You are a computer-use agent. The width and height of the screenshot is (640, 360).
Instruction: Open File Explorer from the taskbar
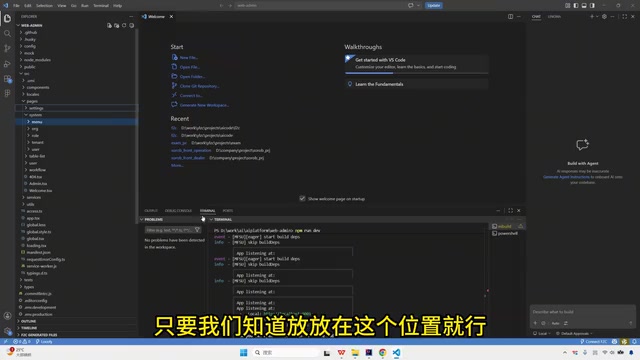(355, 353)
